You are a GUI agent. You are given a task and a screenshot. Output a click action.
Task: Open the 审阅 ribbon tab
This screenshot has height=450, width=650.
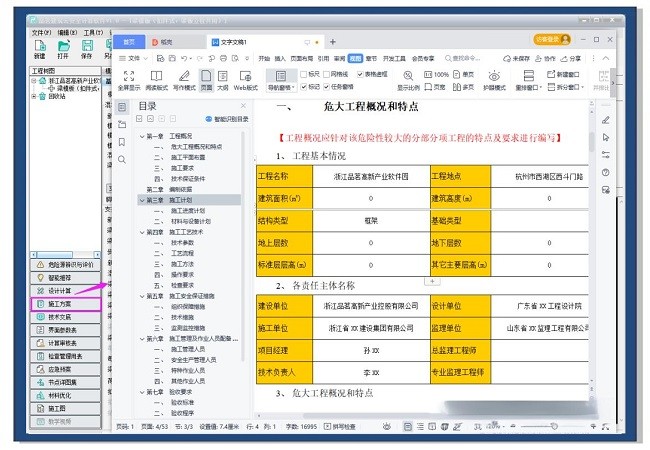(340, 58)
